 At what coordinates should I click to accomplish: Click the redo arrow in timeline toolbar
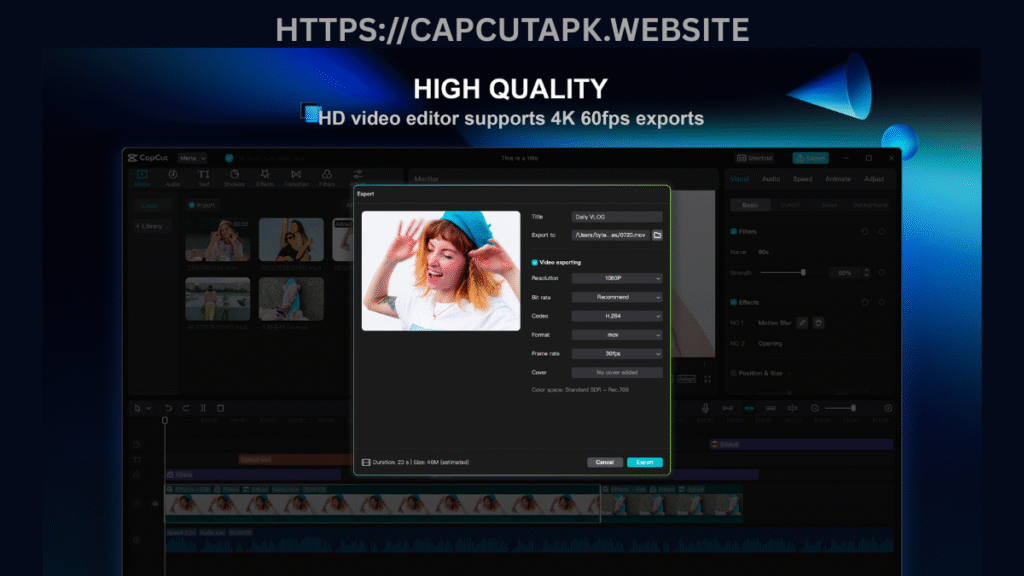[x=185, y=408]
